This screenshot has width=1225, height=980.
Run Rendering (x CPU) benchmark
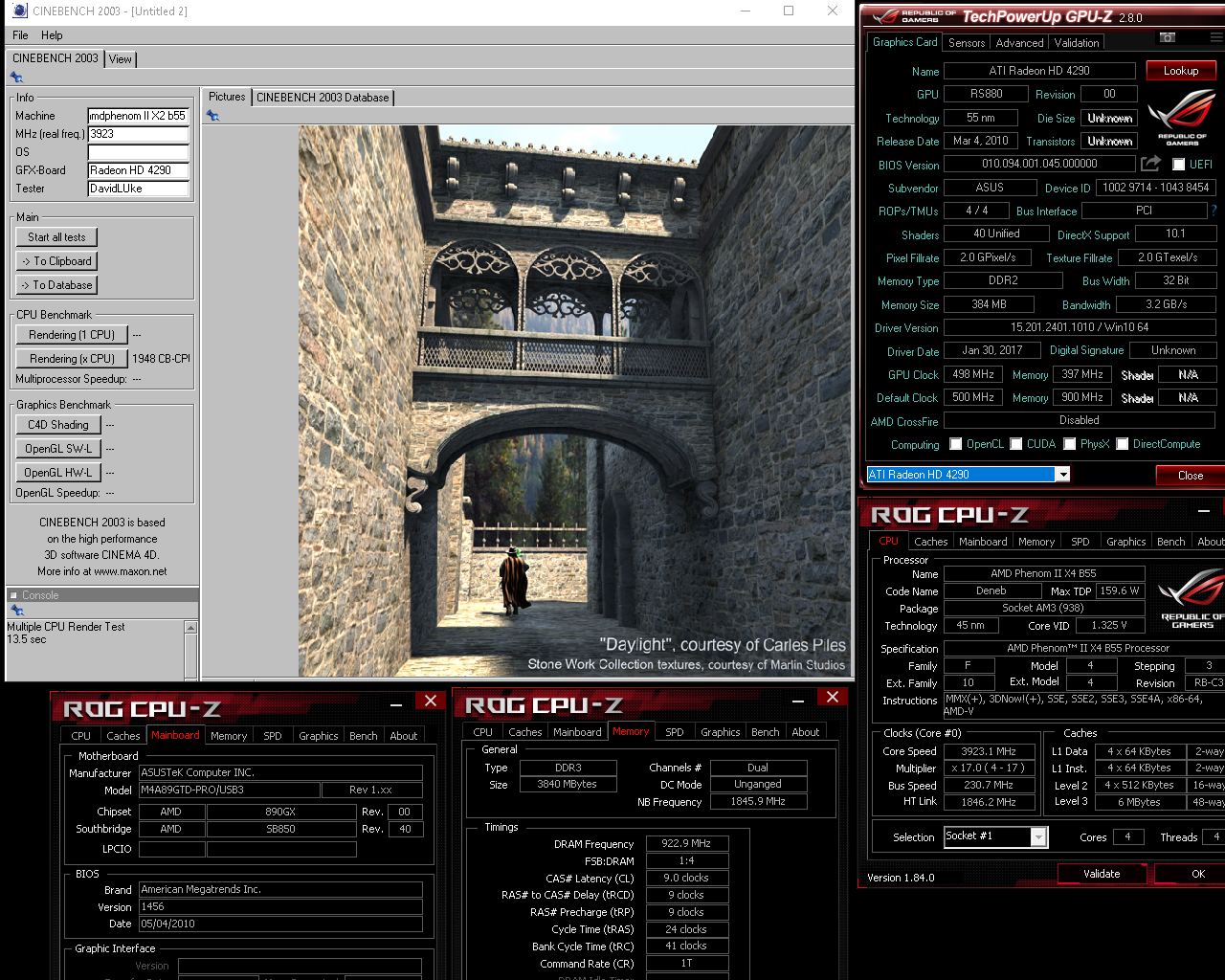pos(72,359)
